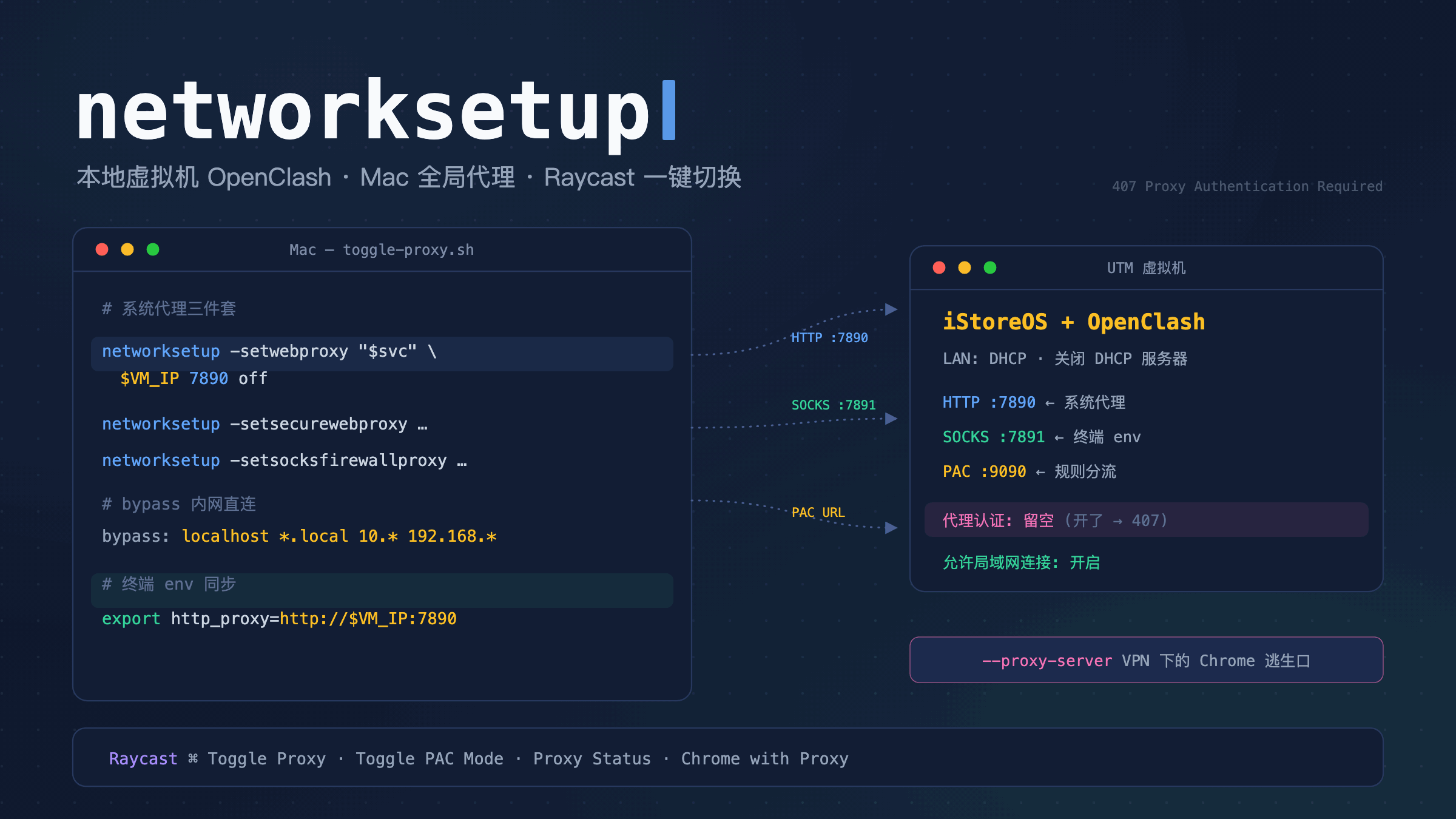Click the arrowhead after PAC URL label
This screenshot has height=819, width=1456.
(x=891, y=528)
